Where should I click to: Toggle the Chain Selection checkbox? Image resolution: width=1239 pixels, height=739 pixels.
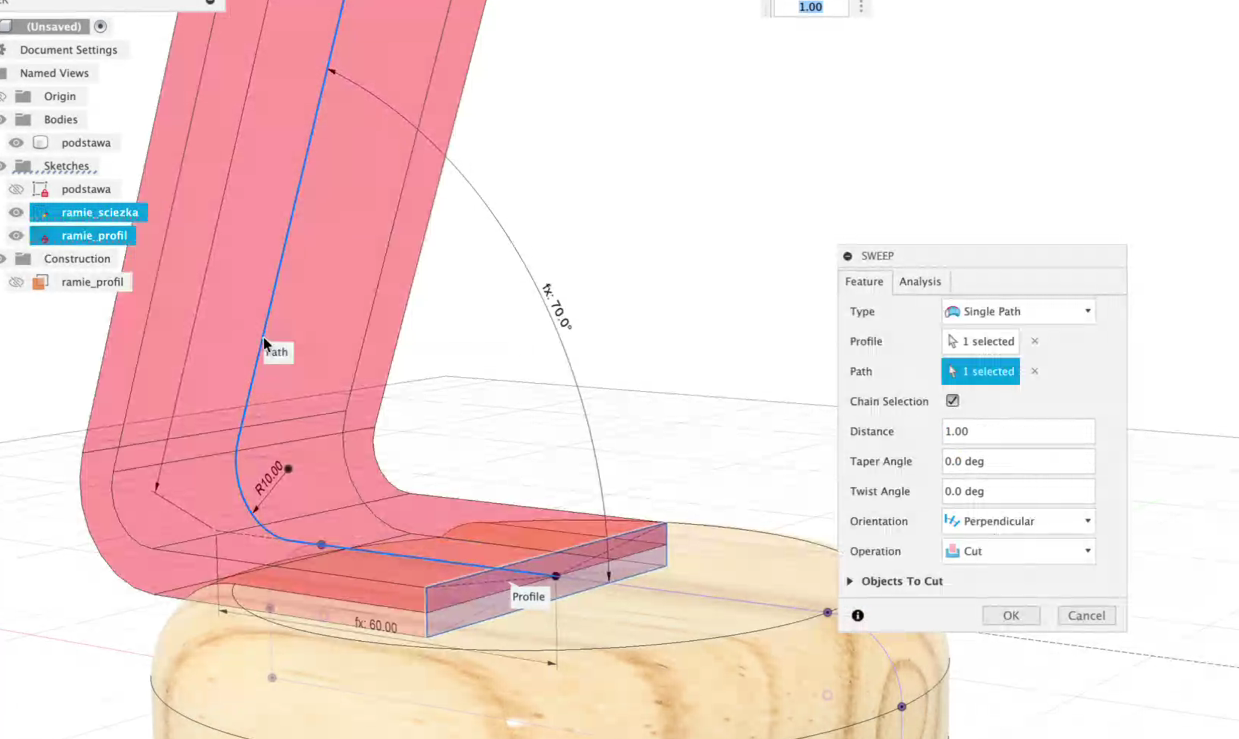(x=952, y=401)
